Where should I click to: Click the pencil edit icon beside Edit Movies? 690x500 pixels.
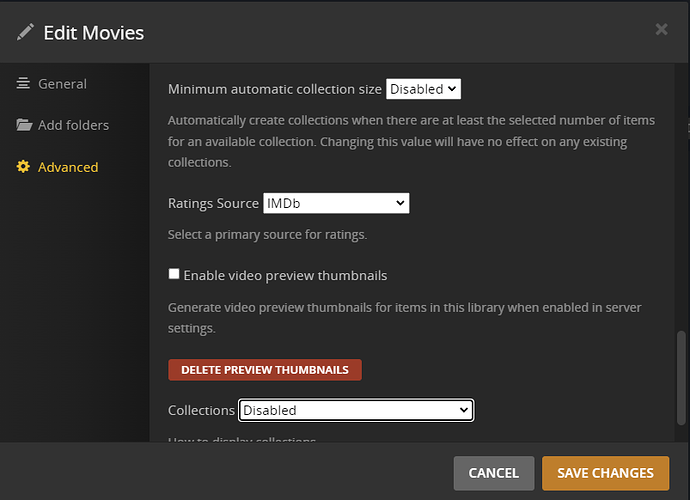pyautogui.click(x=25, y=32)
